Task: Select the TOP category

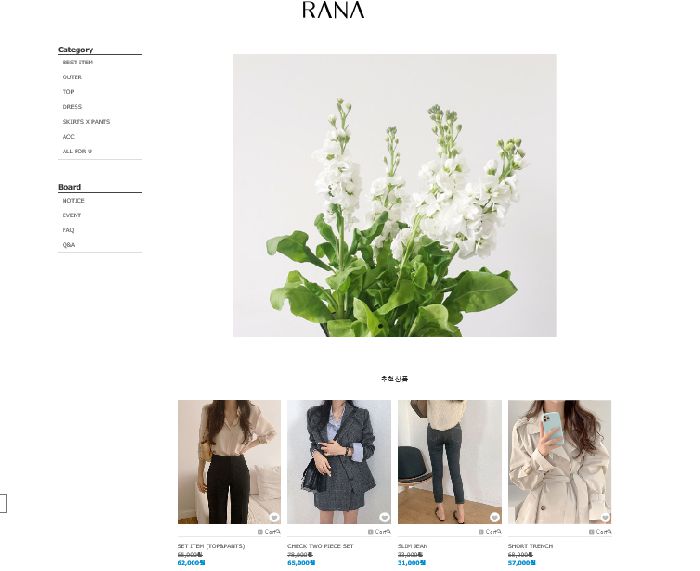Action: coord(68,92)
